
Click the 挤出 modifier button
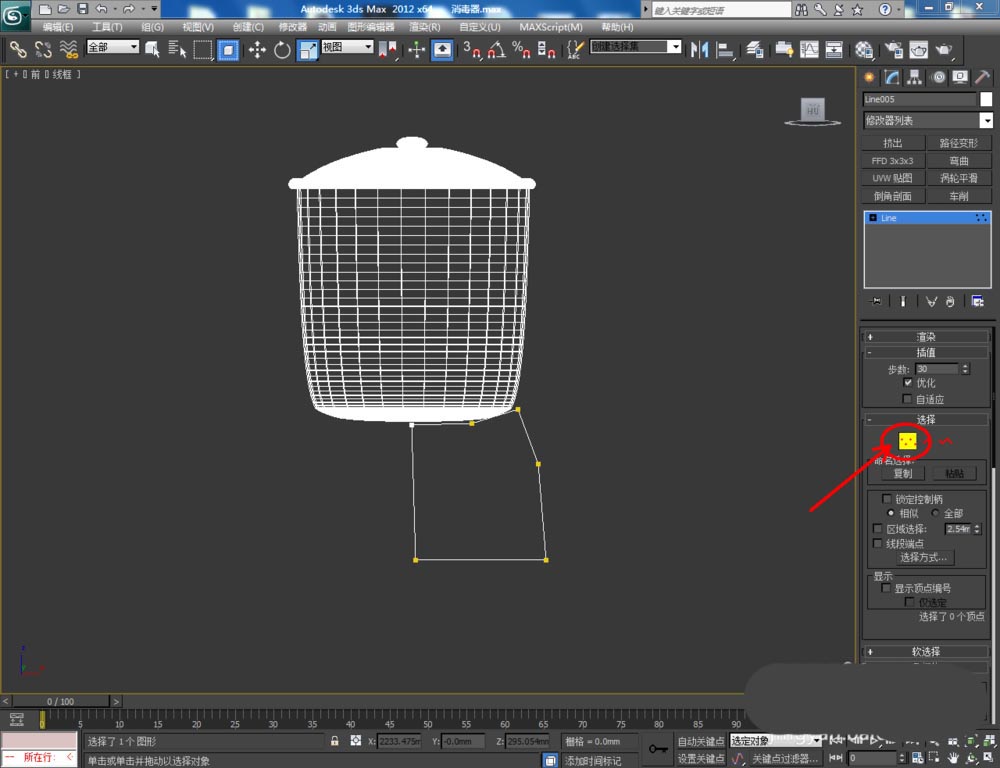tap(892, 143)
